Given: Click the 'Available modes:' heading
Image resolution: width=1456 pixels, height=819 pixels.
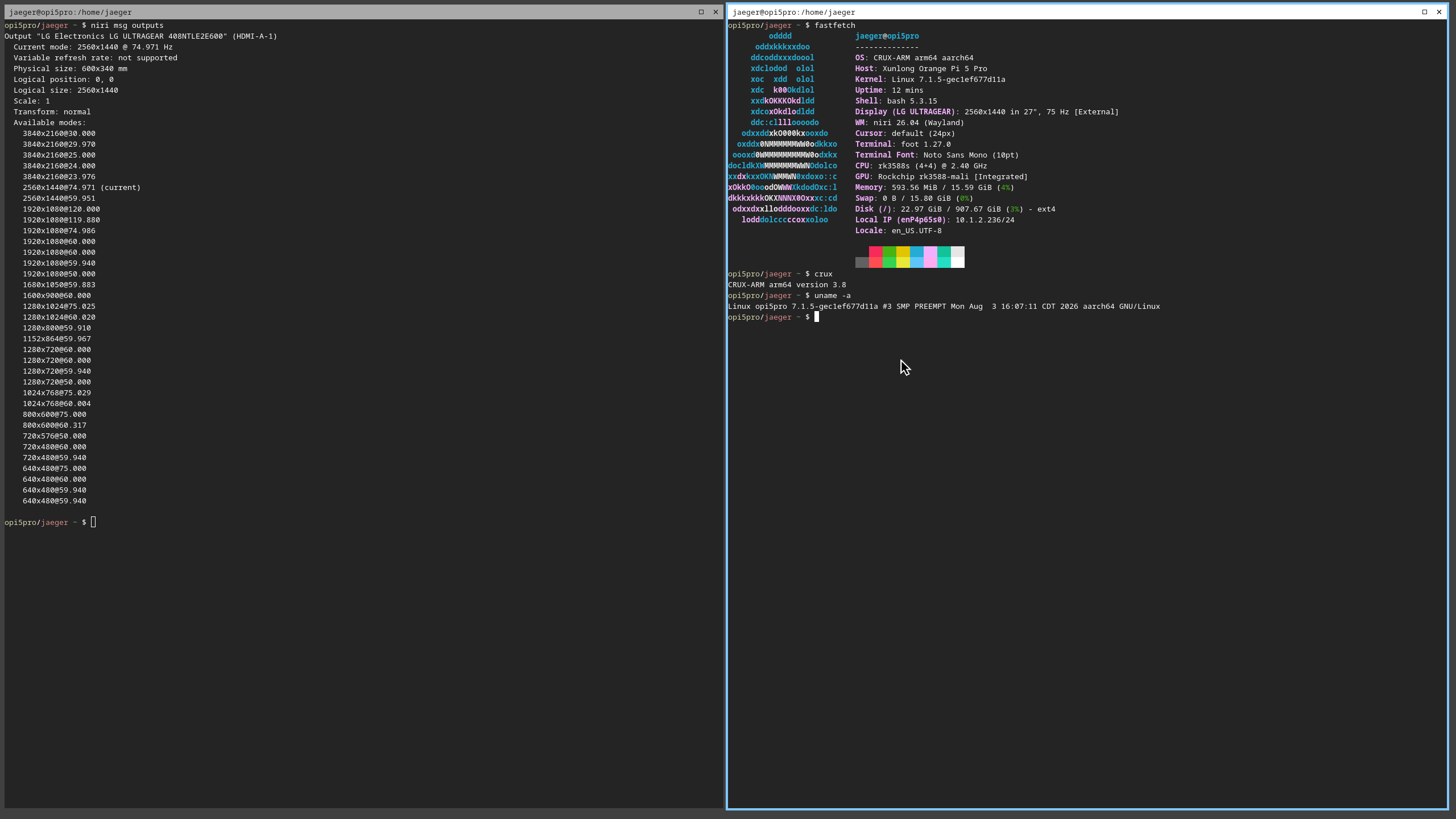Looking at the screenshot, I should pos(50,123).
